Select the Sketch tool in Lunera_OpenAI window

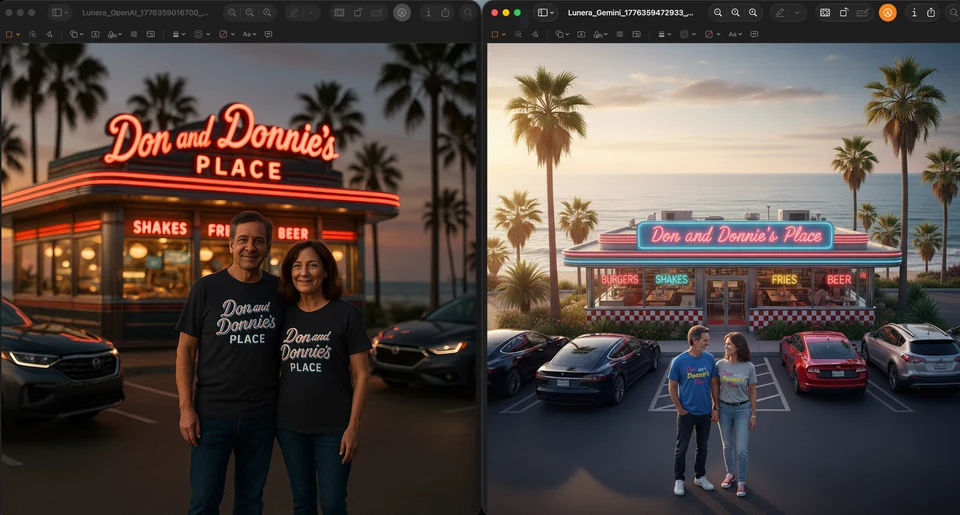[49, 34]
